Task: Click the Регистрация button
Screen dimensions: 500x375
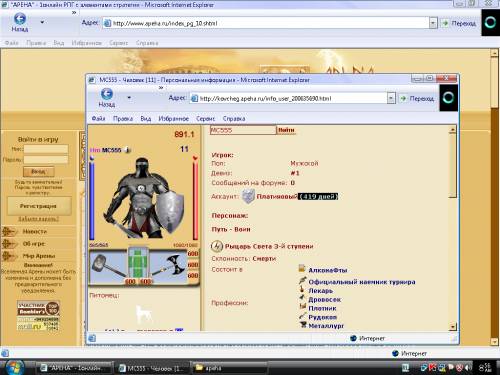Action: 39,206
